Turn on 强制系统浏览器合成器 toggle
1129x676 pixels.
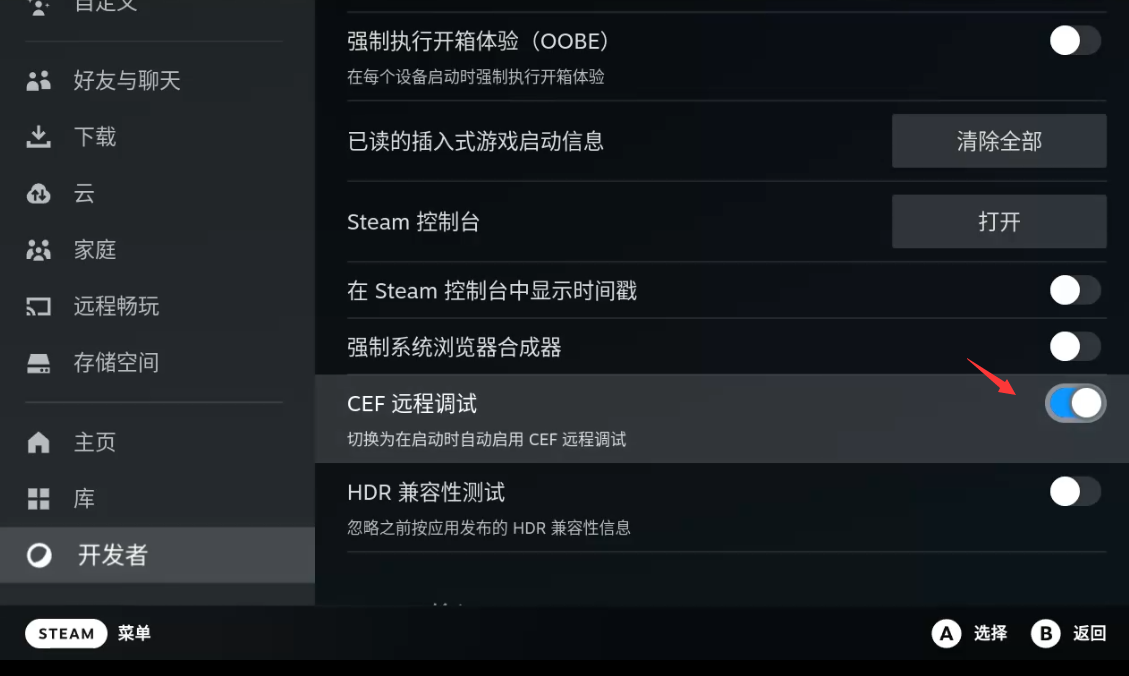[1075, 347]
